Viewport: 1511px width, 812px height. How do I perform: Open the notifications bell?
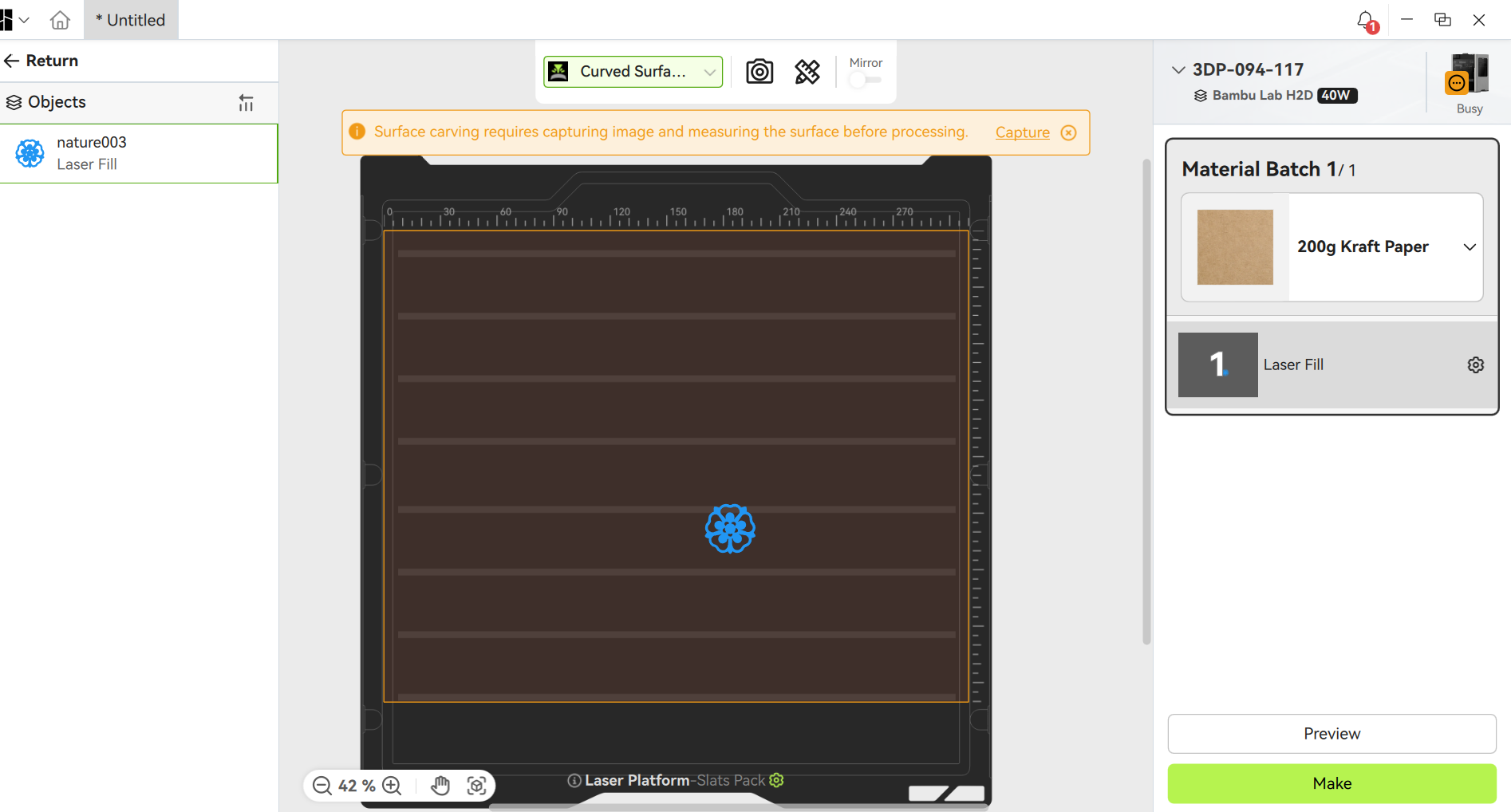1367,21
